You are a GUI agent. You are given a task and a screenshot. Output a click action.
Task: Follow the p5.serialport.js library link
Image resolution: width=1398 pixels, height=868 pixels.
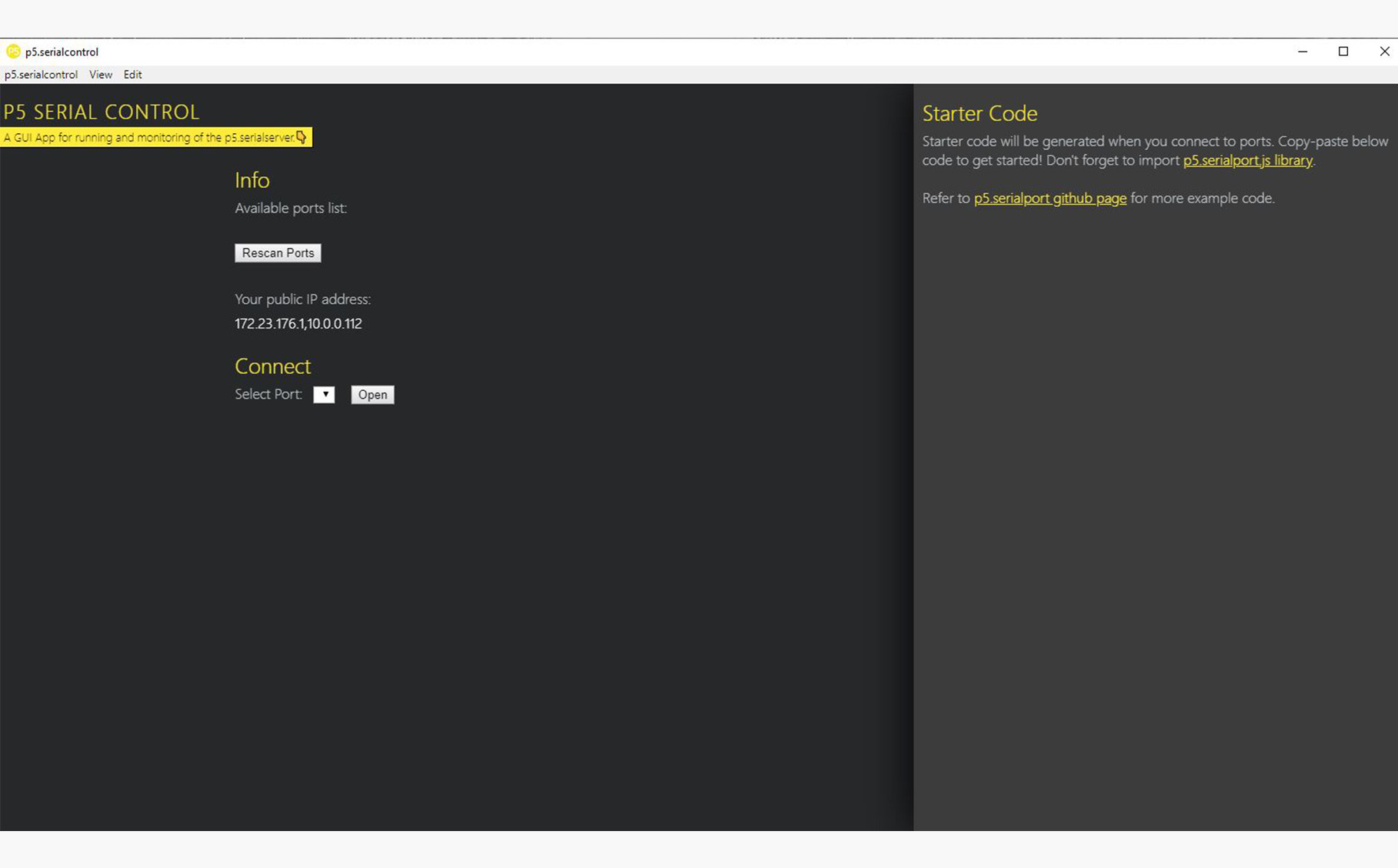(x=1247, y=160)
